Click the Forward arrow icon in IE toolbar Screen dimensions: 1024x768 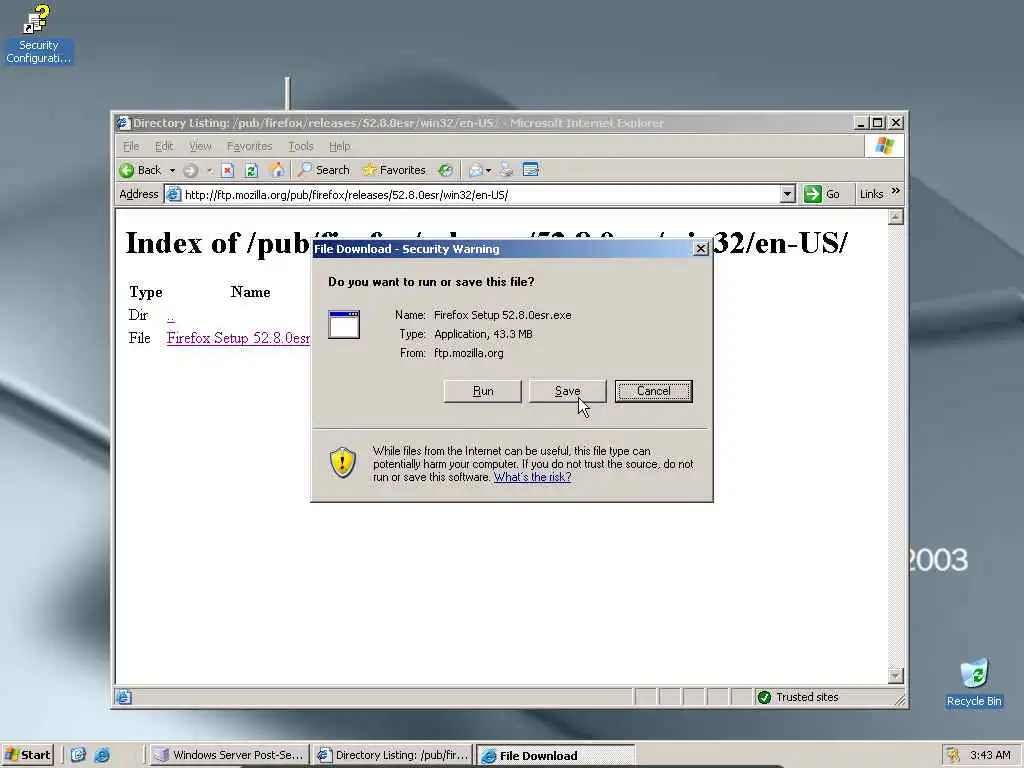[x=191, y=170]
